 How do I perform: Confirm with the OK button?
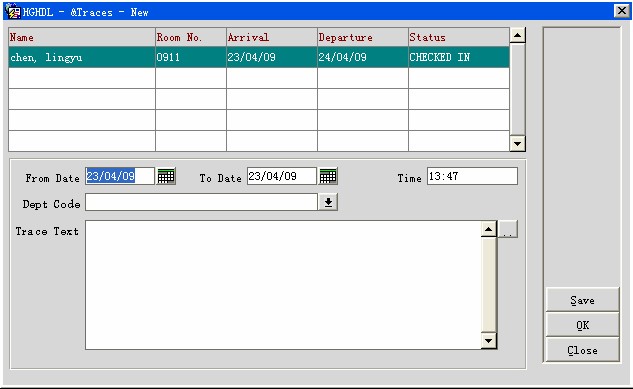click(x=582, y=325)
